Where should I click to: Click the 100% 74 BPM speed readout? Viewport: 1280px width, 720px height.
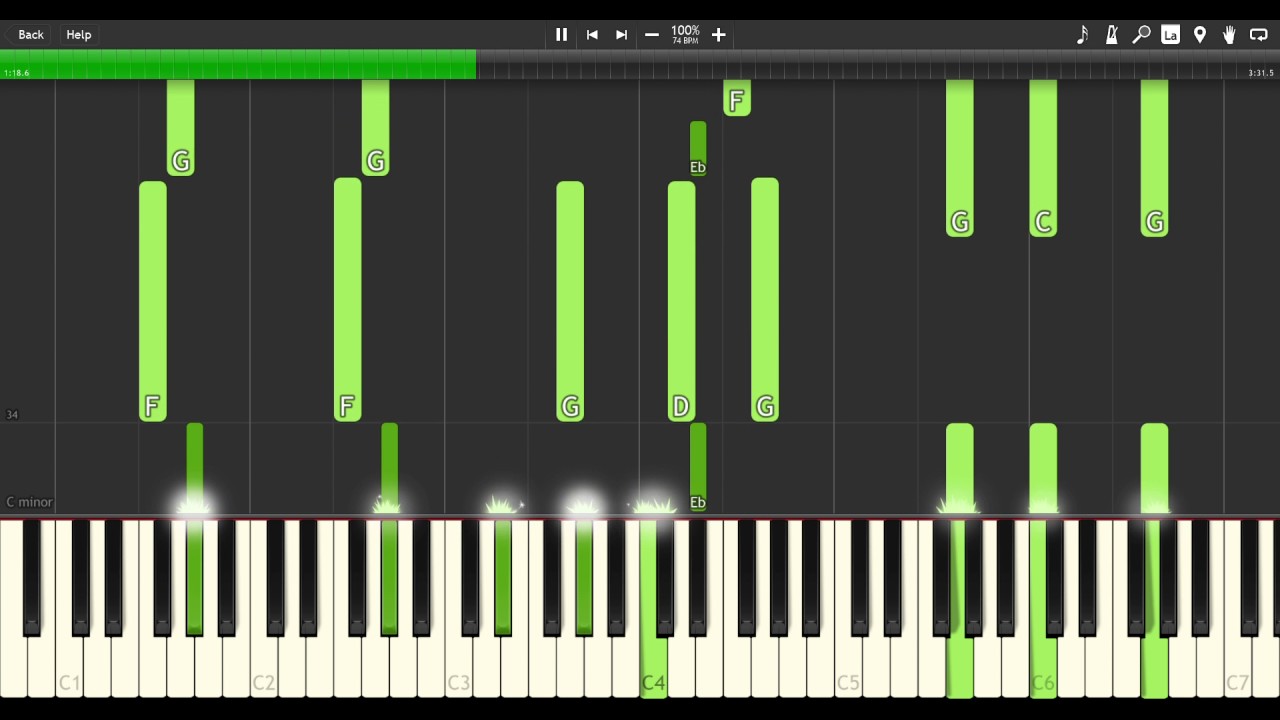tap(685, 35)
